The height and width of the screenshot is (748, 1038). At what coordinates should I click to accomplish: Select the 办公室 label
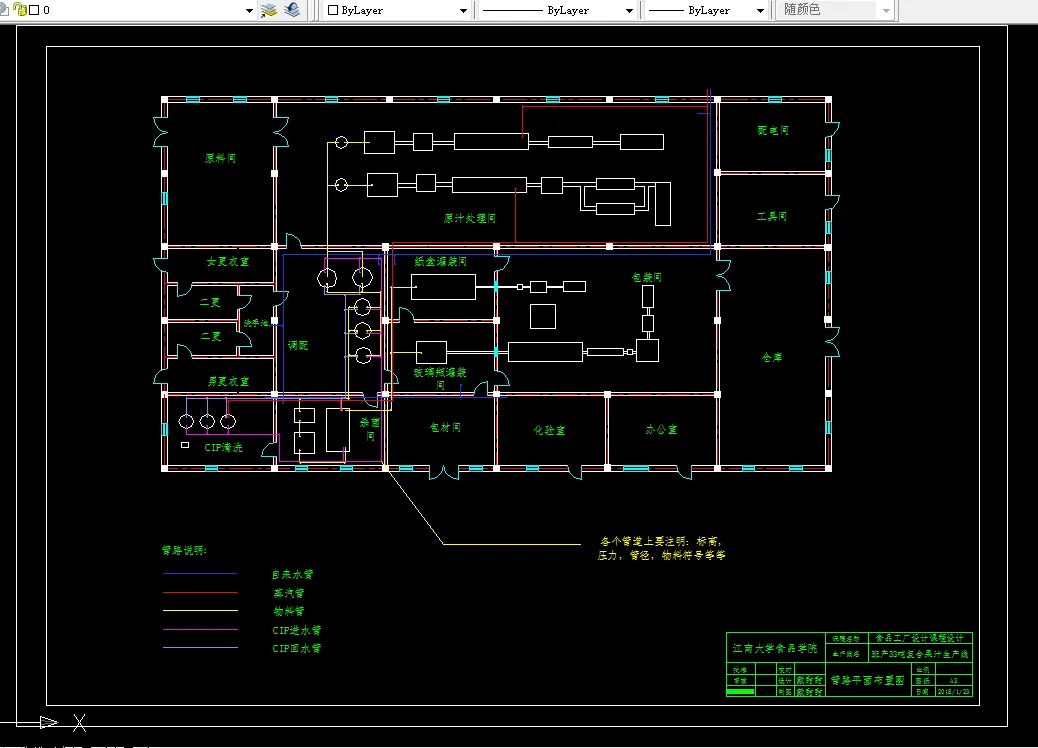[661, 430]
